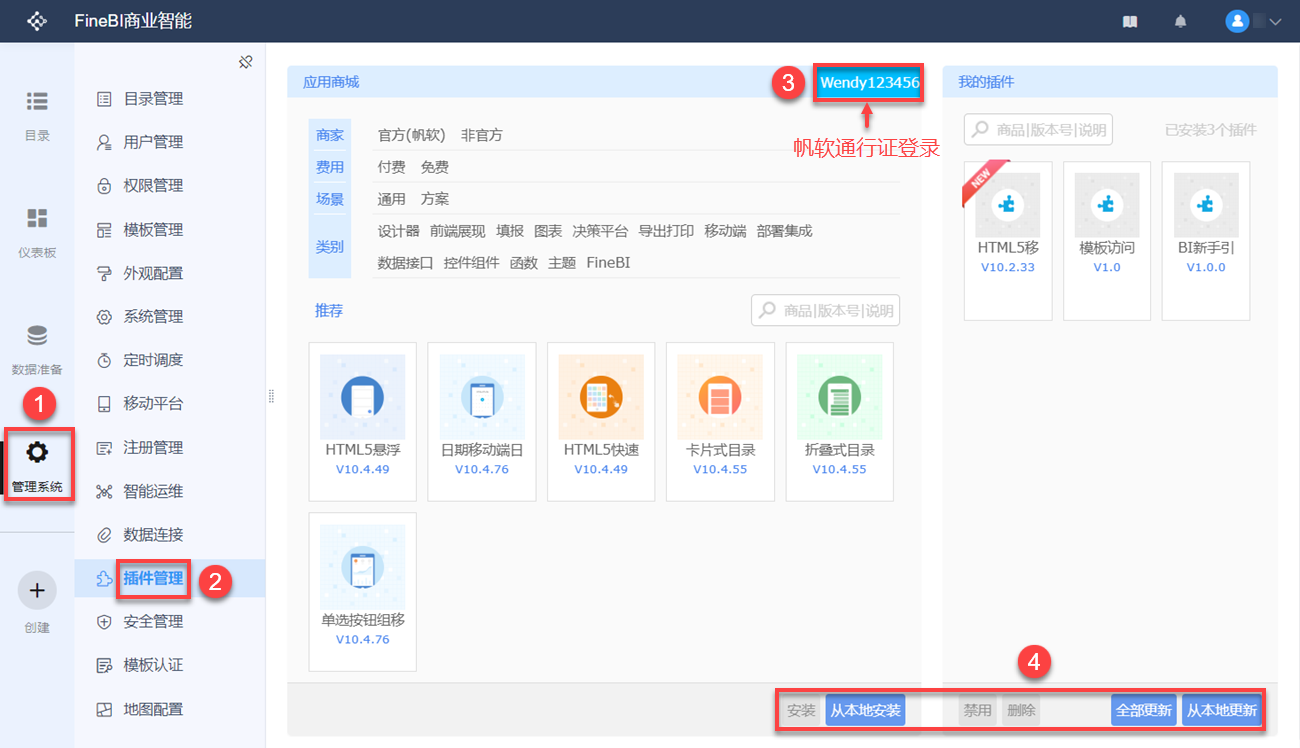Click the 地图配置 map icon
This screenshot has height=748, width=1300.
tap(104, 709)
